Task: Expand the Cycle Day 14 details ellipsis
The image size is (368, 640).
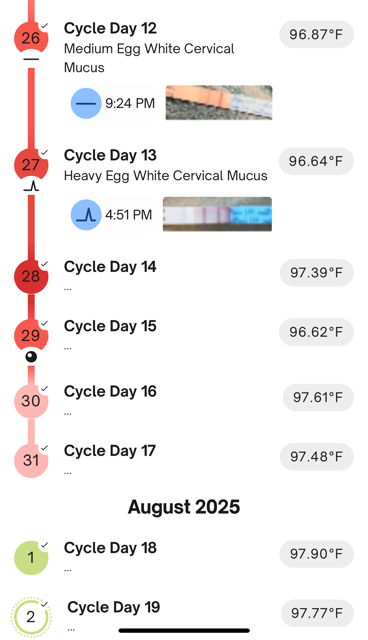Action: 68,289
